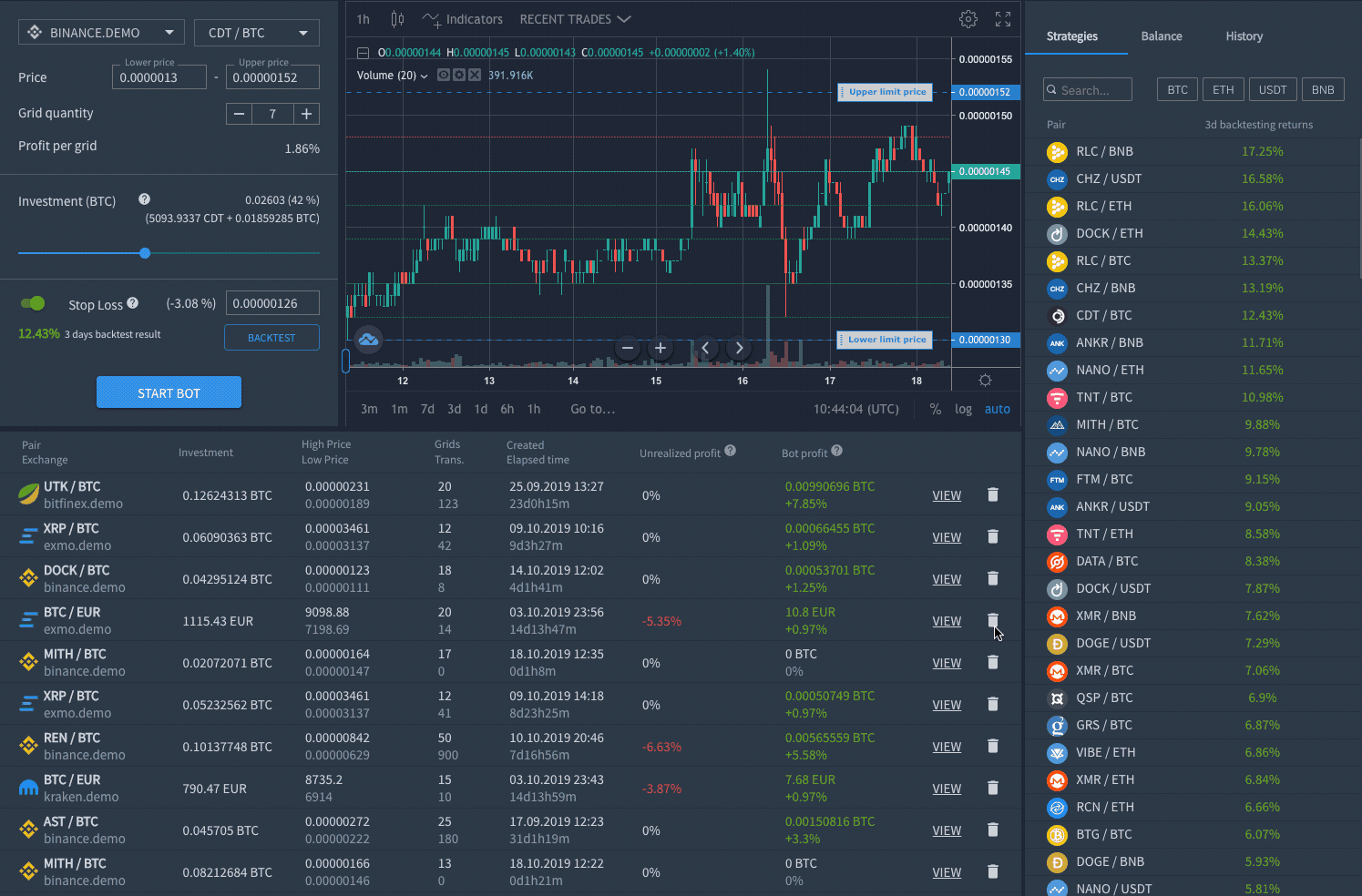Run a BACKTEST of the strategy

coord(271,337)
